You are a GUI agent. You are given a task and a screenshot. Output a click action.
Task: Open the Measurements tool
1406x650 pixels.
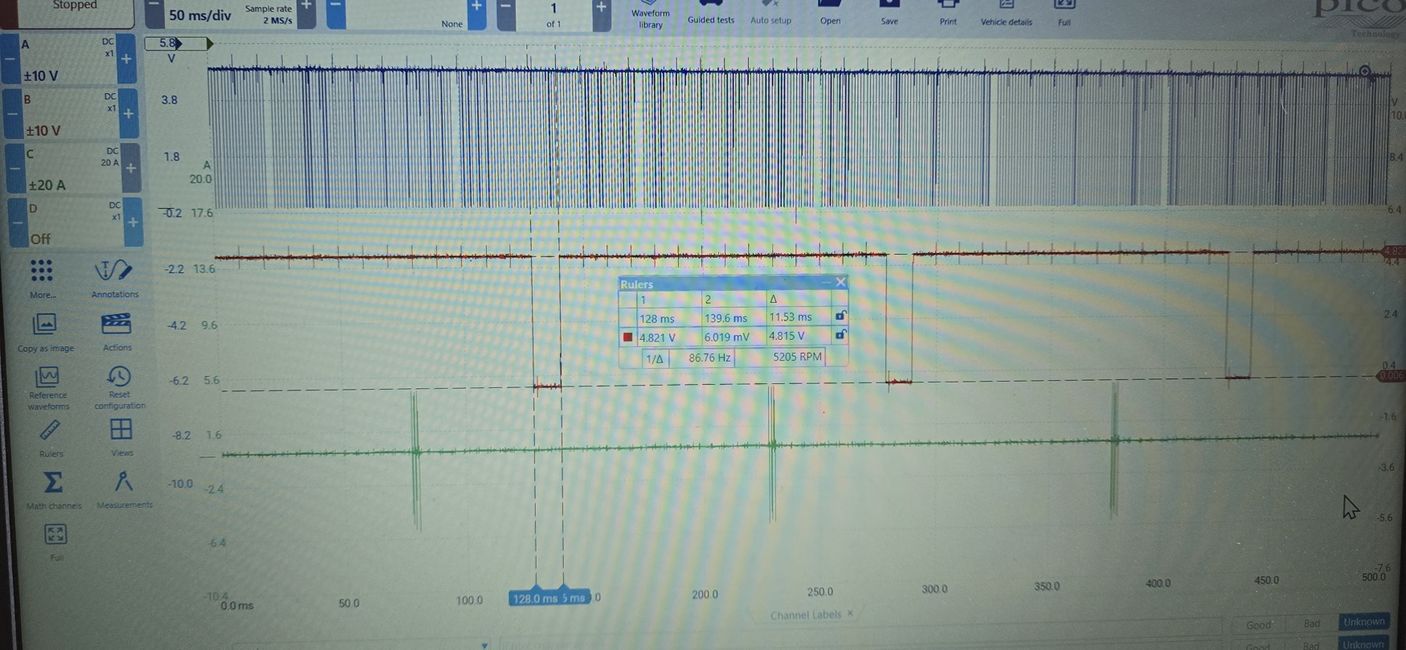(124, 483)
